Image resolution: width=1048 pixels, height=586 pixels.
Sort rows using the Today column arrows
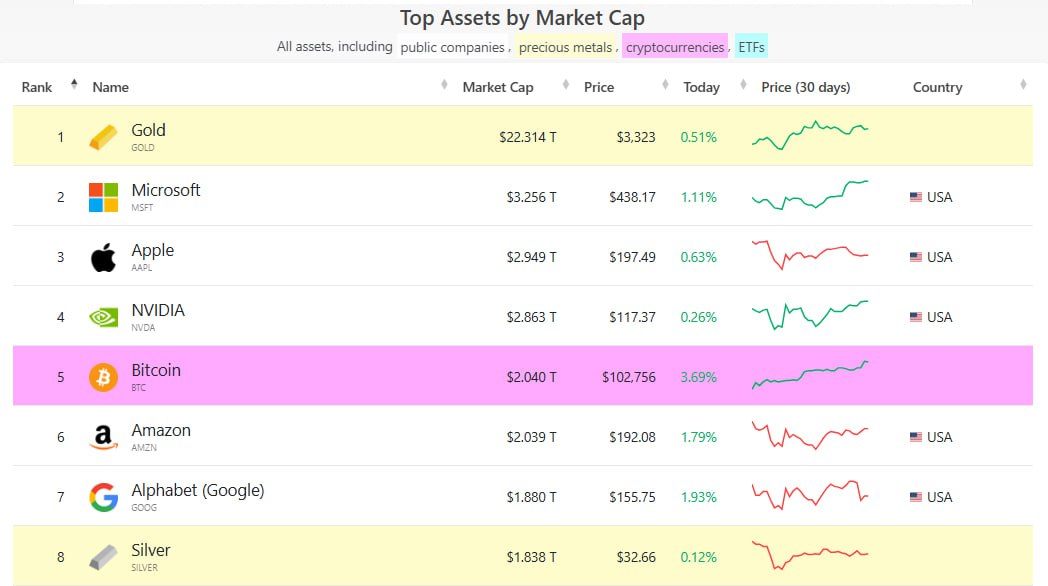coord(663,86)
